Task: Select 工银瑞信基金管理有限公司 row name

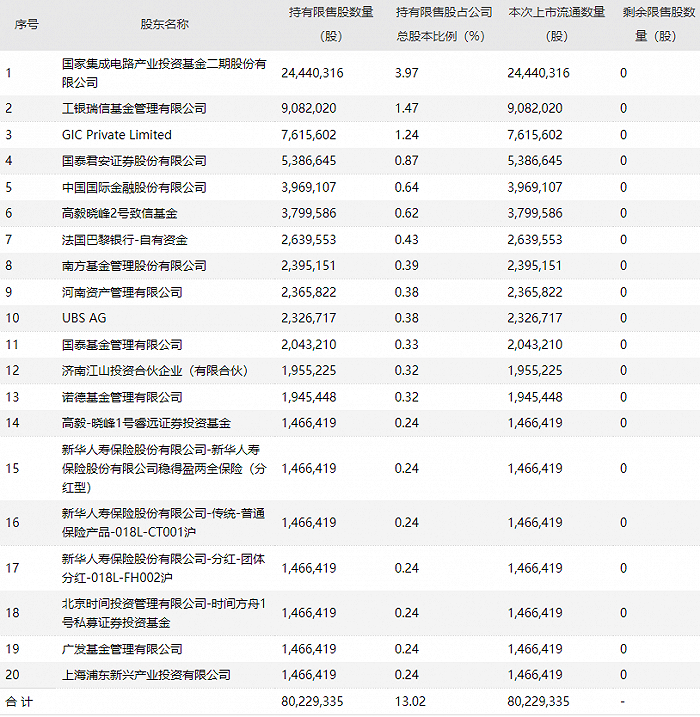Action: click(x=134, y=108)
